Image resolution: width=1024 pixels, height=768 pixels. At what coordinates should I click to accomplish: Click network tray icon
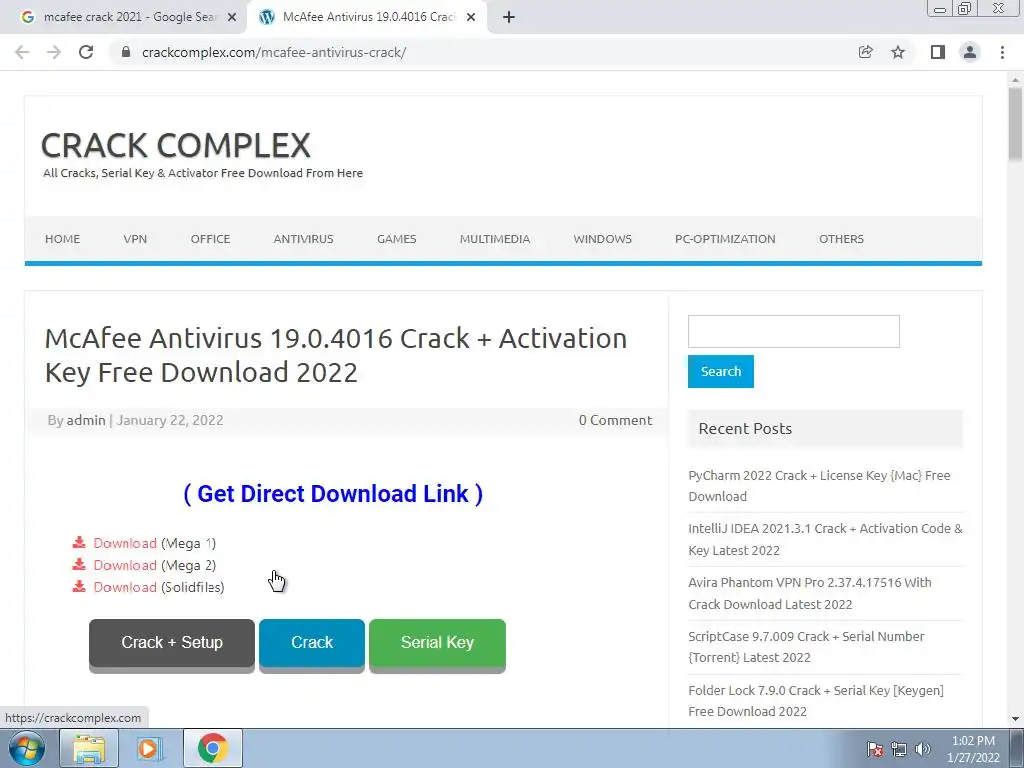pos(899,749)
